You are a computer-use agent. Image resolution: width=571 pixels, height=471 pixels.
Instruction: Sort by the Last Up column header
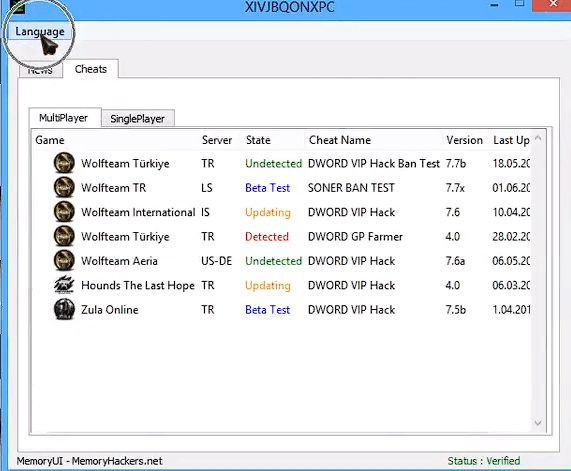pos(511,140)
